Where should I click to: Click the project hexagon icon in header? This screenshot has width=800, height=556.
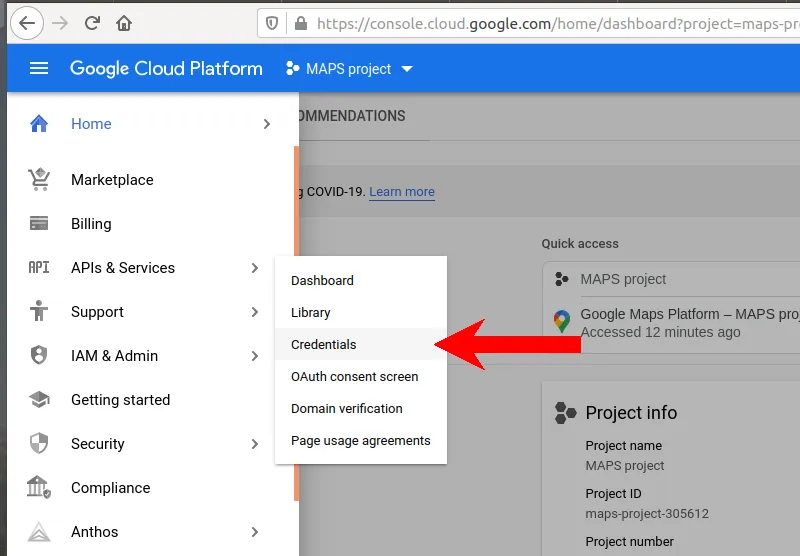pyautogui.click(x=292, y=68)
